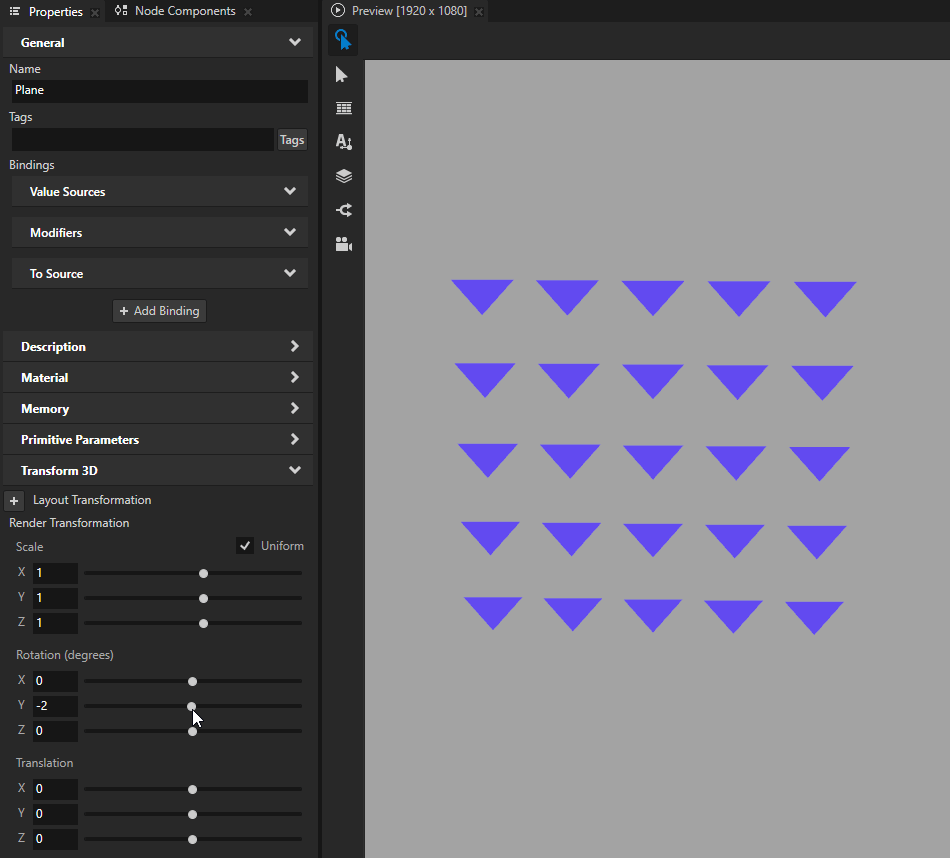The height and width of the screenshot is (858, 950).
Task: Click the node connections icon
Action: tap(343, 210)
